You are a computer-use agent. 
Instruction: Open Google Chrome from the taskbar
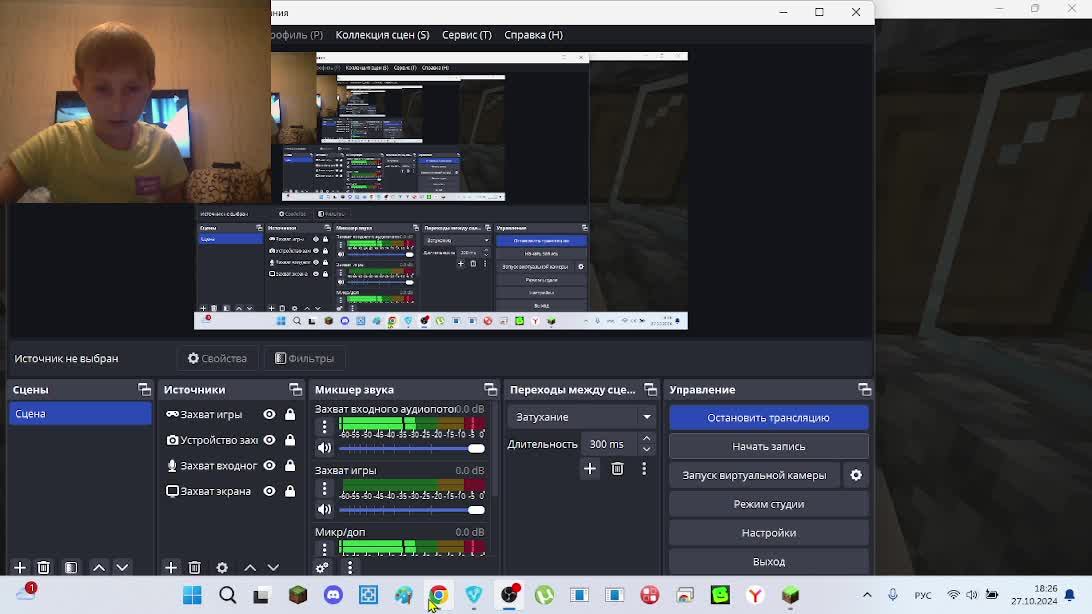pyautogui.click(x=439, y=595)
